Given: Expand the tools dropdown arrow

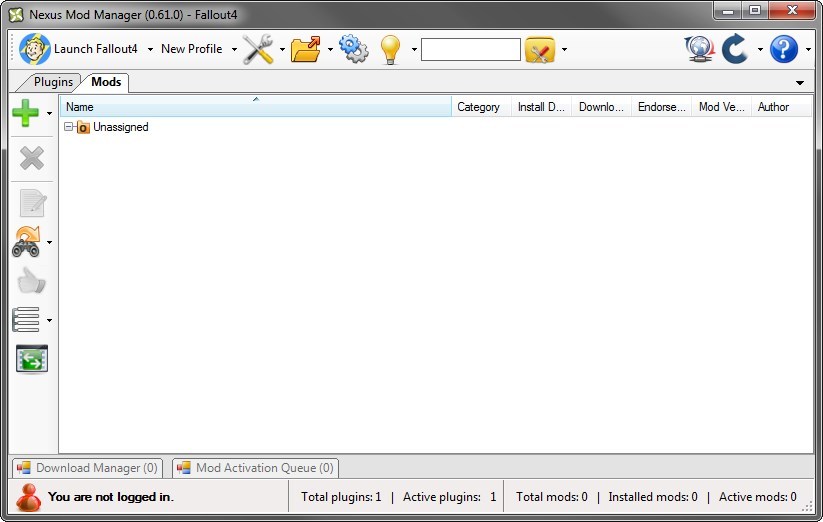Looking at the screenshot, I should 282,49.
